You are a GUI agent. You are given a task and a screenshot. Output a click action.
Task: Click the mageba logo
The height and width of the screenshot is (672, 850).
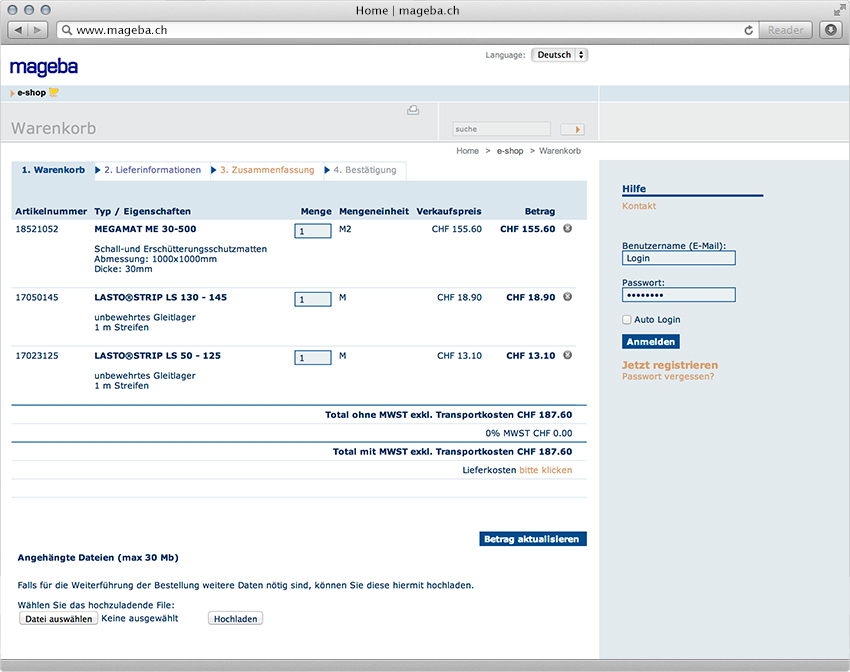coord(44,67)
